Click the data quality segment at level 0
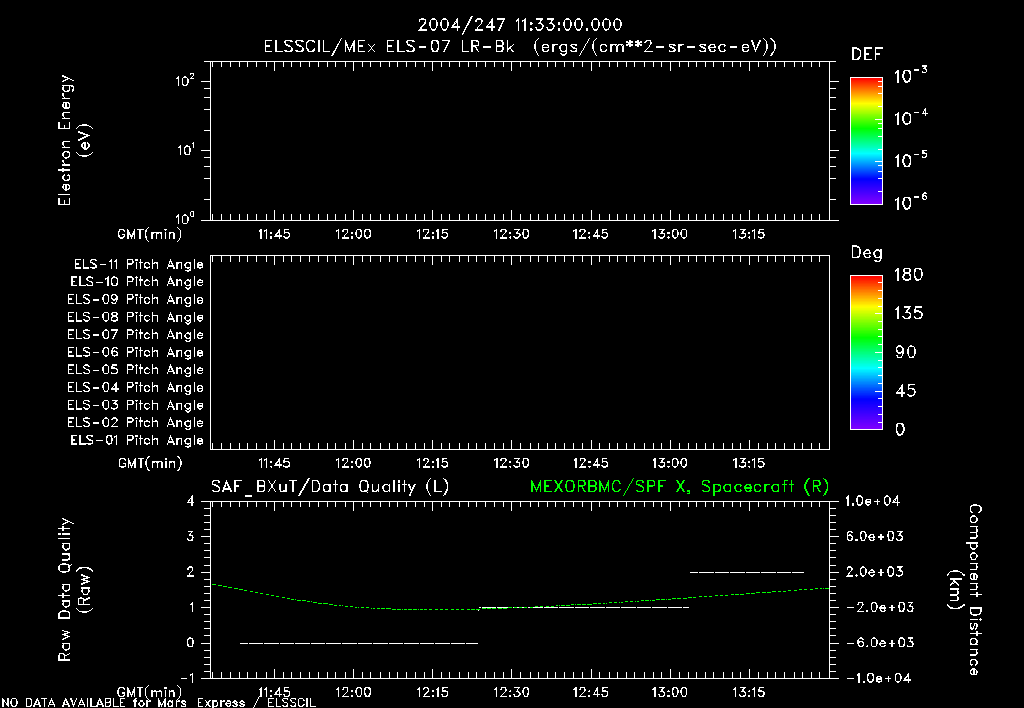Image resolution: width=1024 pixels, height=708 pixels. 359,643
